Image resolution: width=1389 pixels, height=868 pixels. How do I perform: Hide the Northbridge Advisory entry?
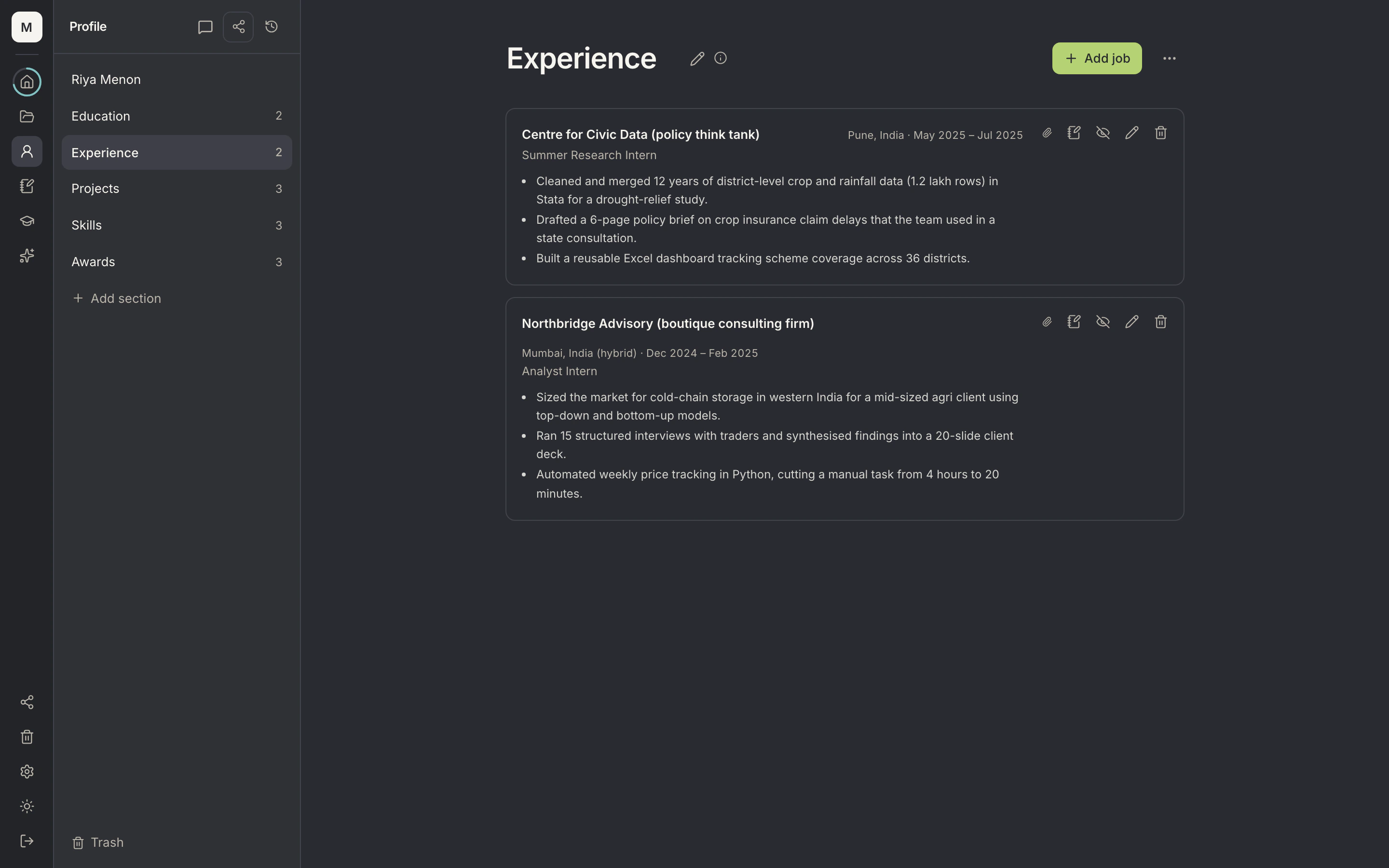point(1103,322)
